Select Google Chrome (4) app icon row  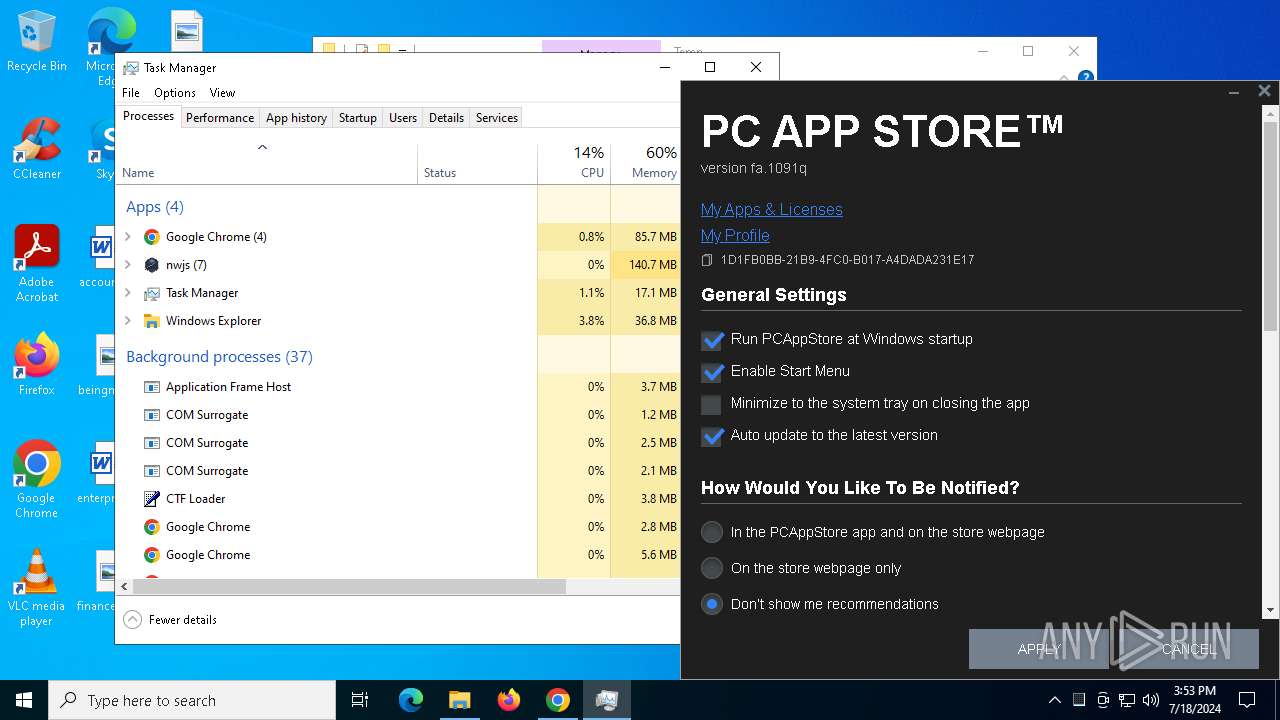(x=152, y=237)
